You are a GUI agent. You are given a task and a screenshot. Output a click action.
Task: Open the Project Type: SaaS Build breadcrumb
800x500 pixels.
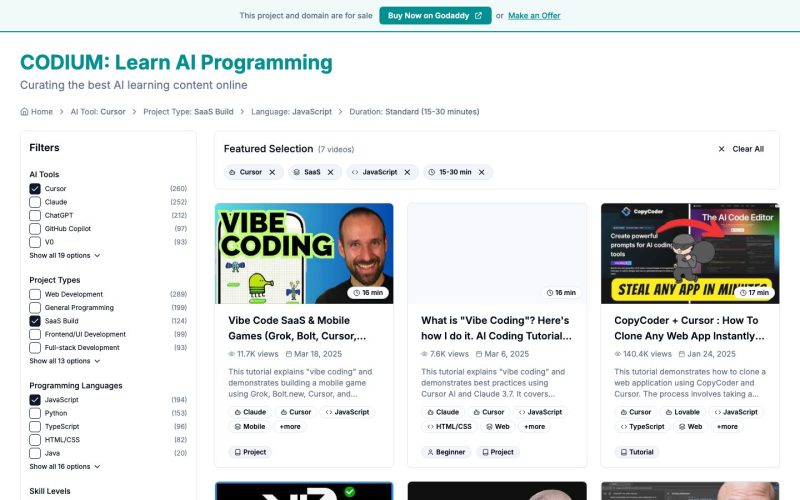[x=188, y=112]
